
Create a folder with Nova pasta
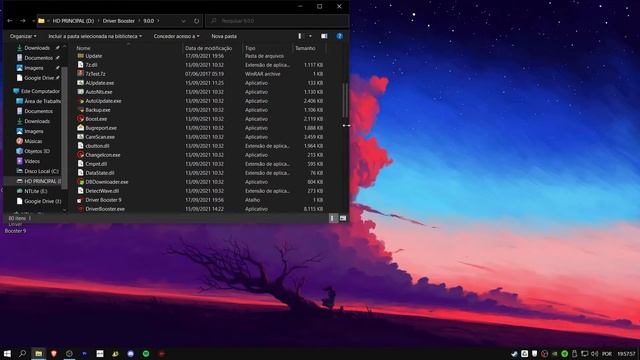[x=224, y=36]
